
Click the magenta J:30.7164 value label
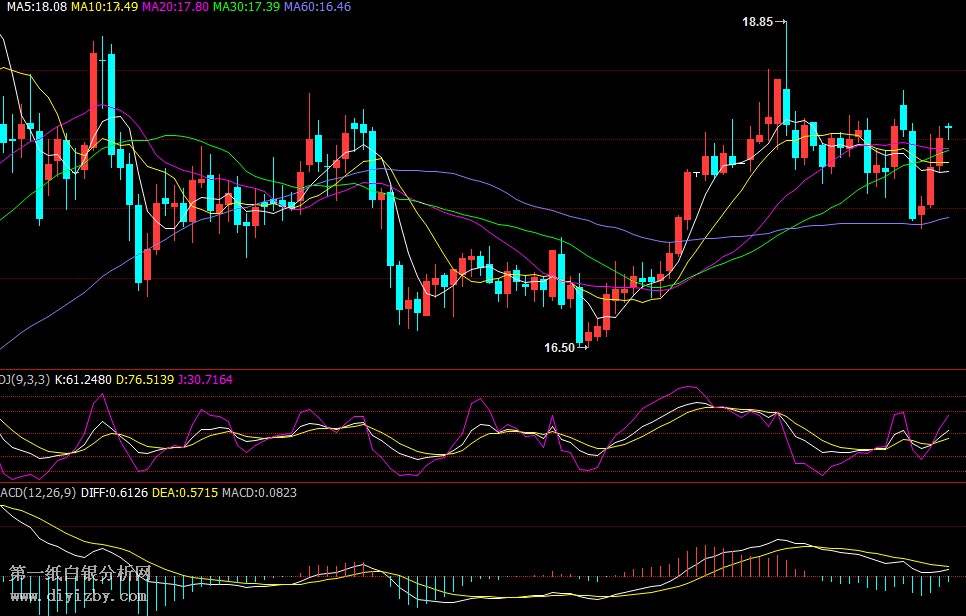(x=205, y=380)
